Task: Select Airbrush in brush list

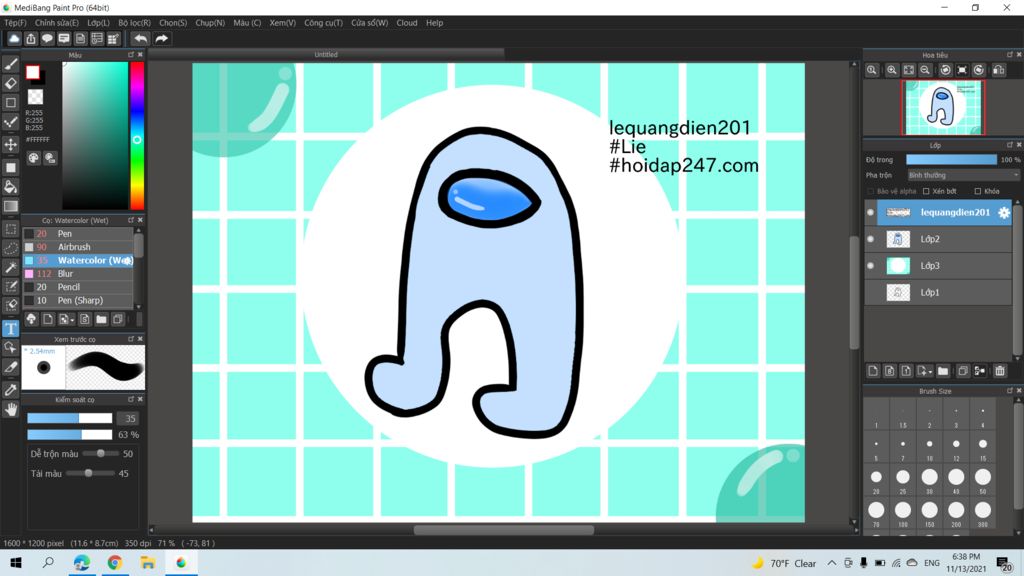Action: (x=78, y=247)
